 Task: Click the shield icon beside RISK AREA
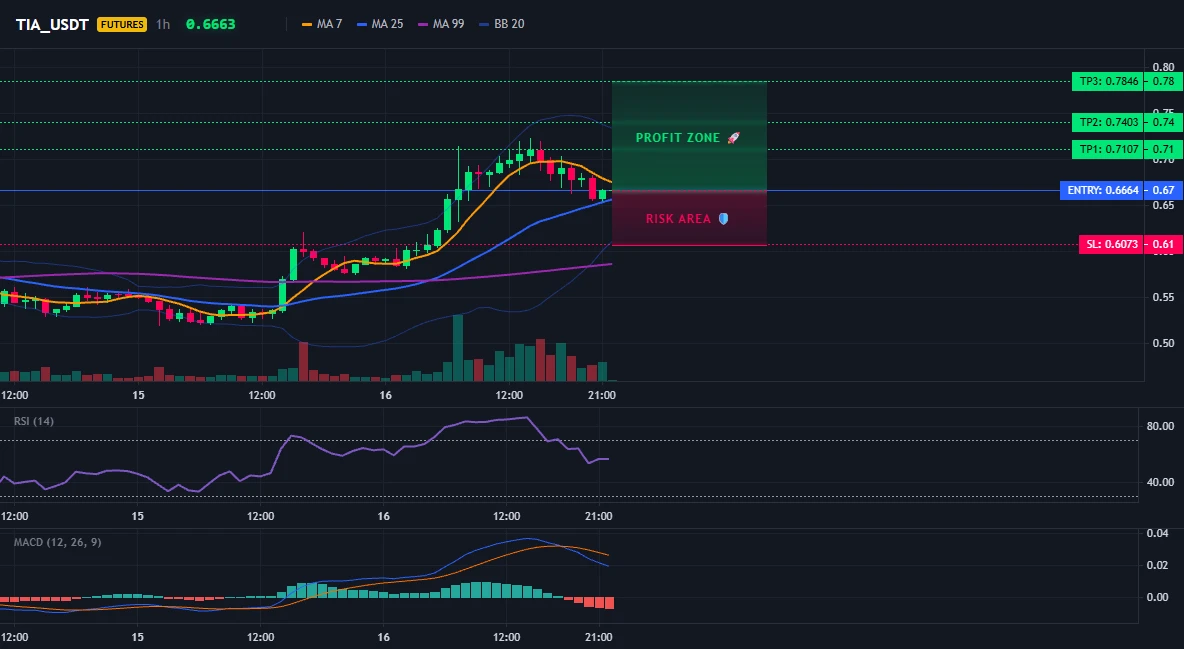[723, 218]
